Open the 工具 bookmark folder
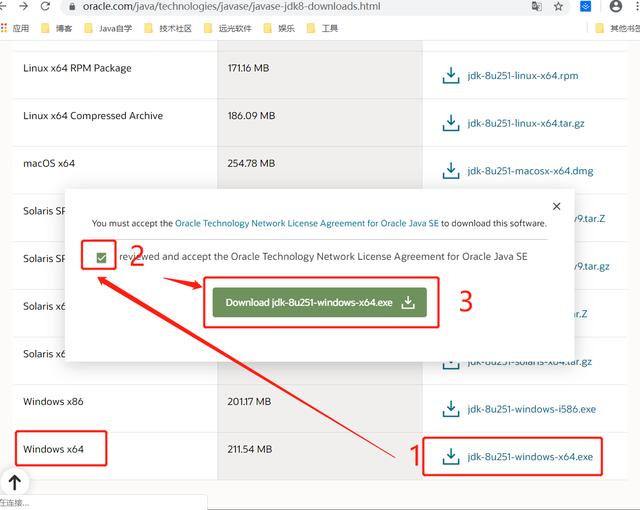This screenshot has height=510, width=640. click(322, 28)
